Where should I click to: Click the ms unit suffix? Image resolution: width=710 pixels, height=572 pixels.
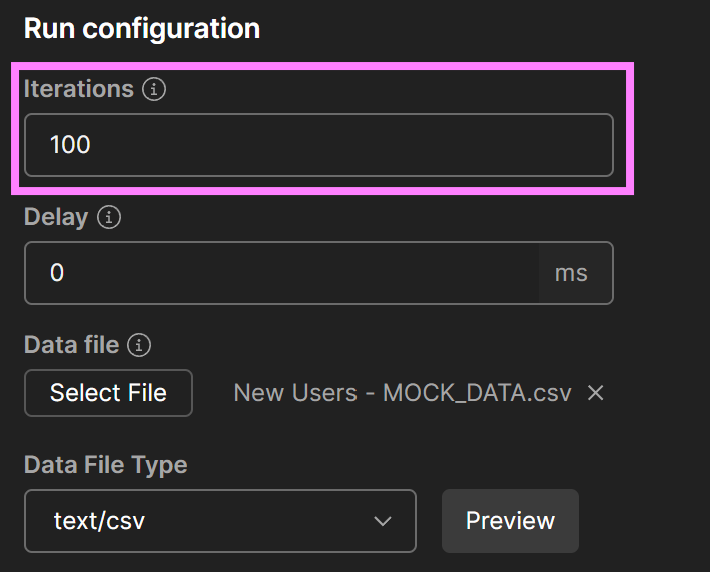click(571, 273)
